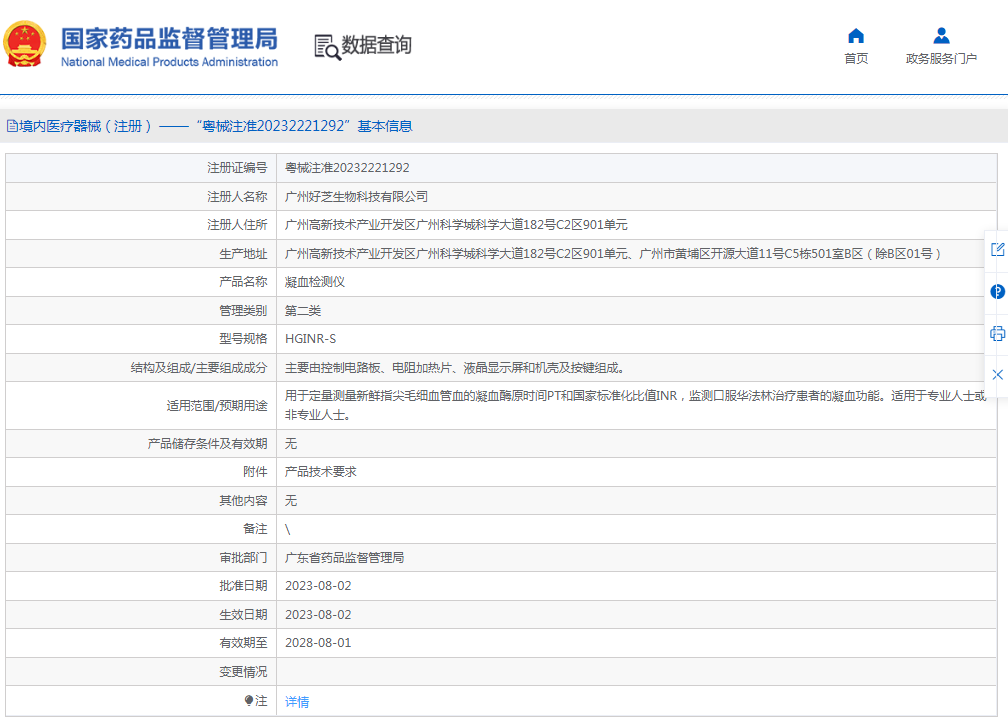Click the 产品储存条件及有效期 label
The width and height of the screenshot is (1008, 724).
point(207,444)
